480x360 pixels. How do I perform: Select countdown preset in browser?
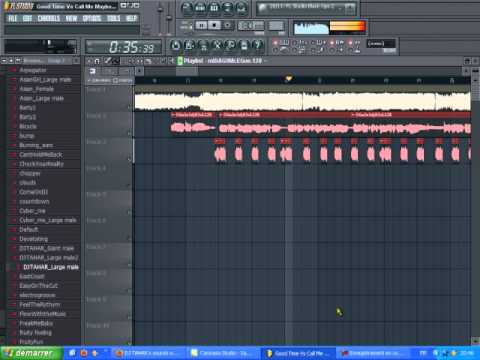[34, 202]
